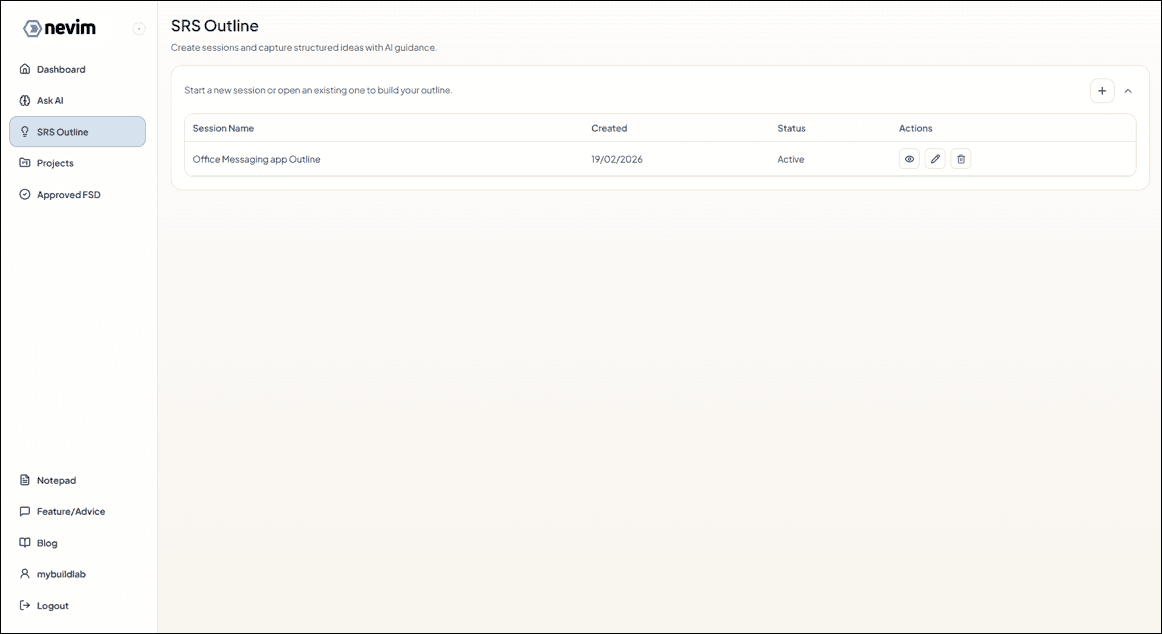Click the Created column header

609,129
